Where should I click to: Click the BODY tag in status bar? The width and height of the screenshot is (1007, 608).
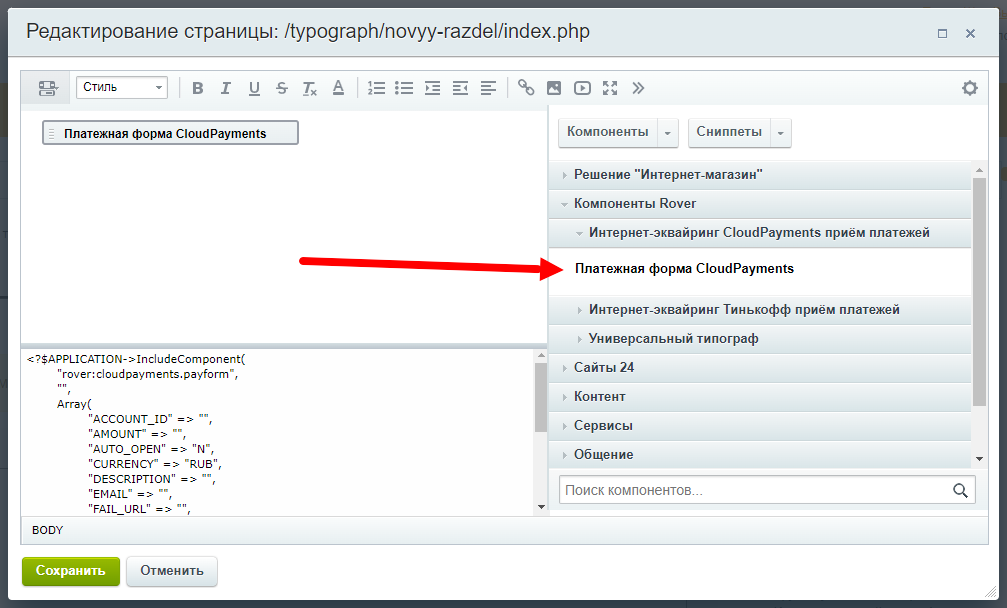point(48,530)
